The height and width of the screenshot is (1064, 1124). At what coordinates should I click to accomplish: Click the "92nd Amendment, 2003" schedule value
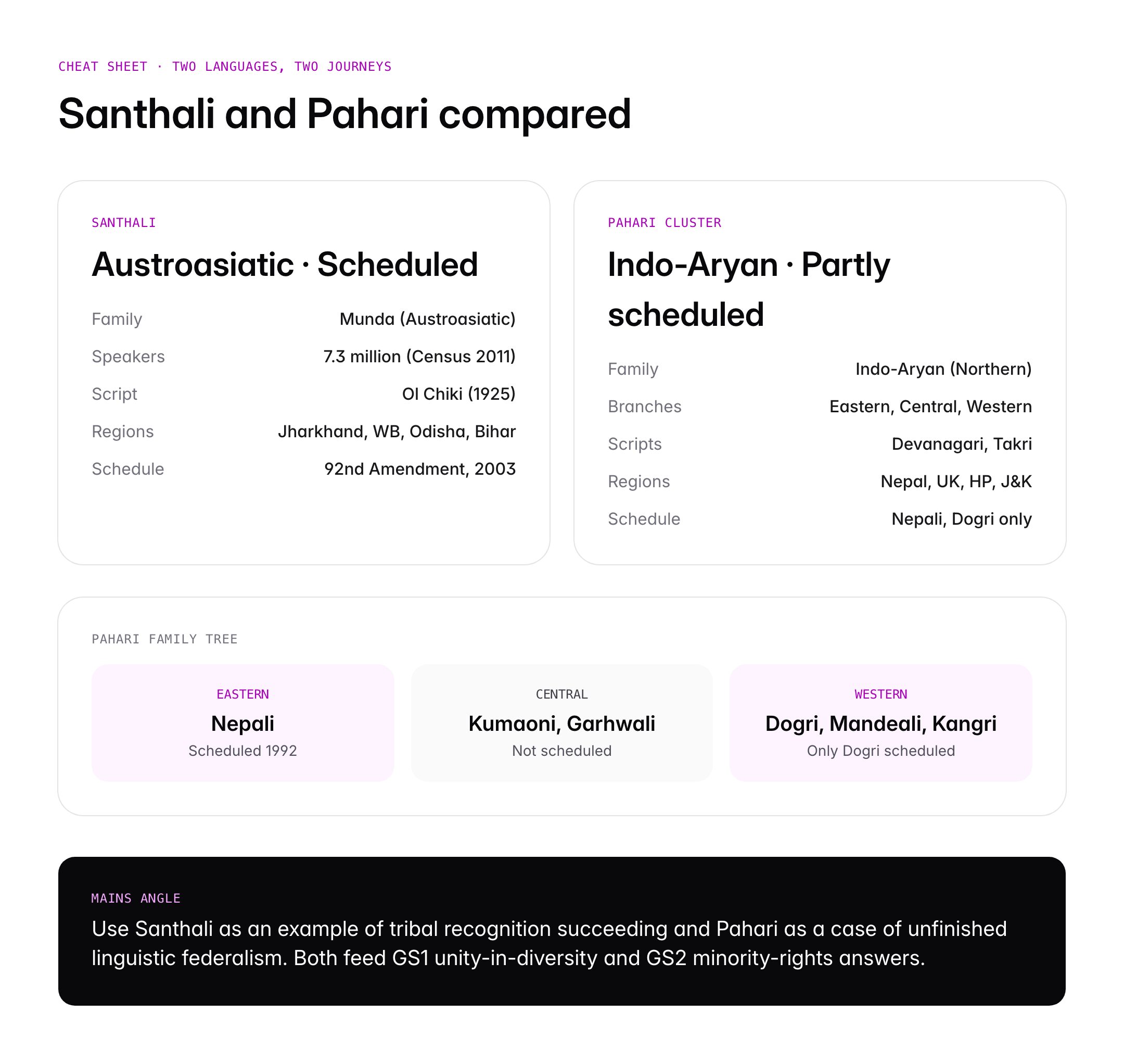click(x=419, y=469)
